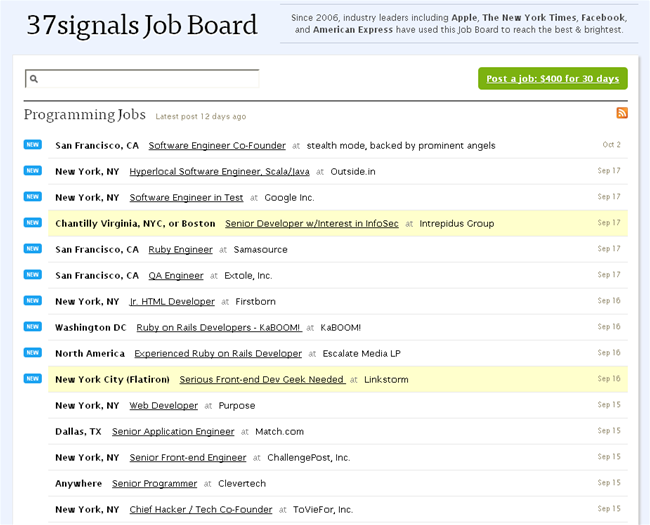Open Hyperlocal Software Engineer, Scala/Java link
Viewport: 650px width, 525px height.
219,172
